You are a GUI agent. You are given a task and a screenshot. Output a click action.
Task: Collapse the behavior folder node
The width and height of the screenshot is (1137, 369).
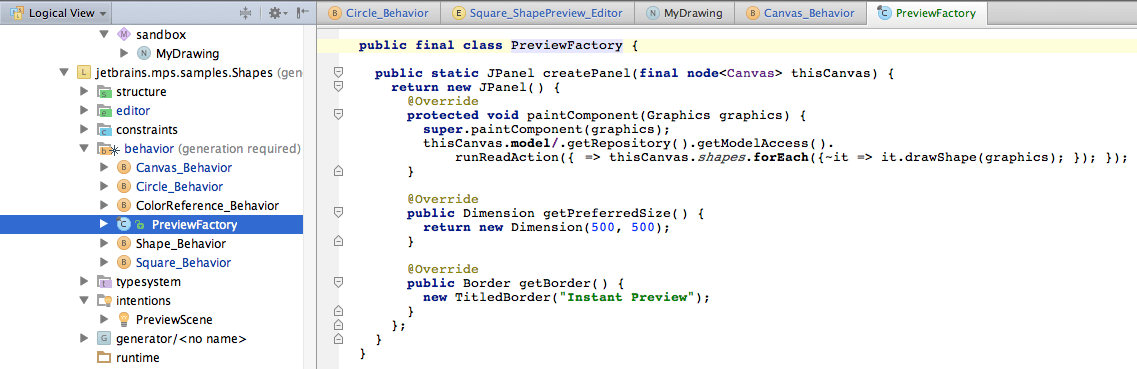pos(84,149)
